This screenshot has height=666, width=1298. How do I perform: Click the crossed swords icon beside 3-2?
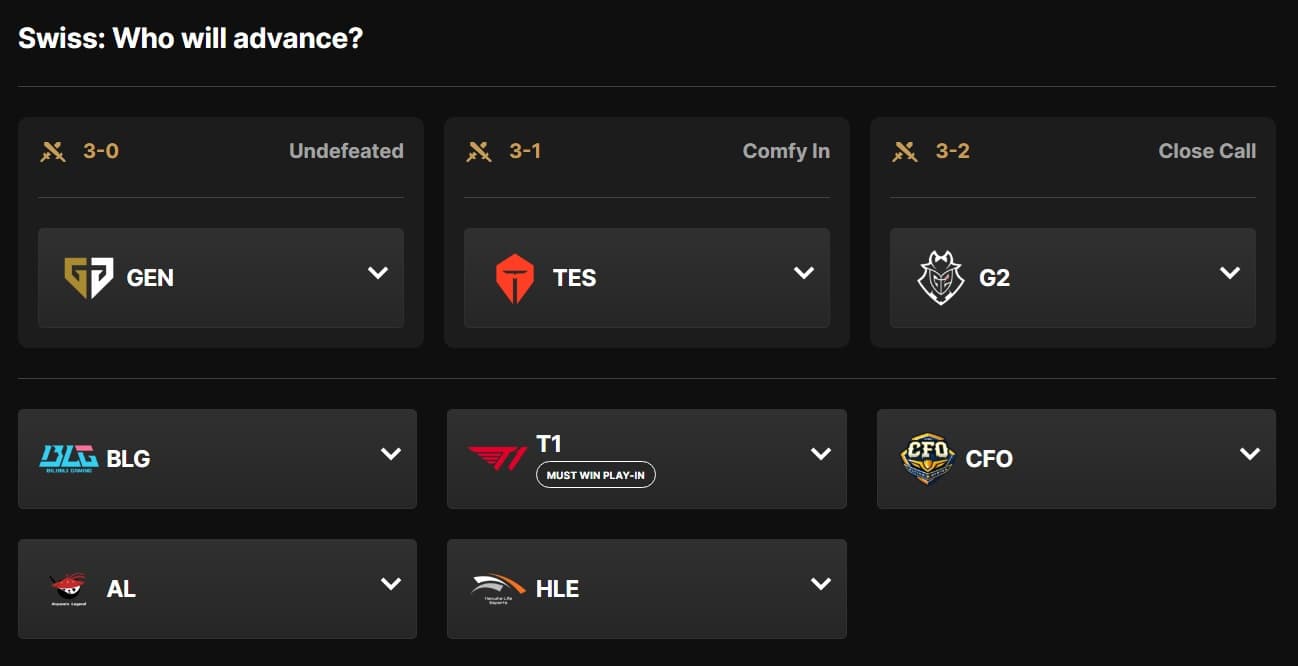(x=905, y=151)
